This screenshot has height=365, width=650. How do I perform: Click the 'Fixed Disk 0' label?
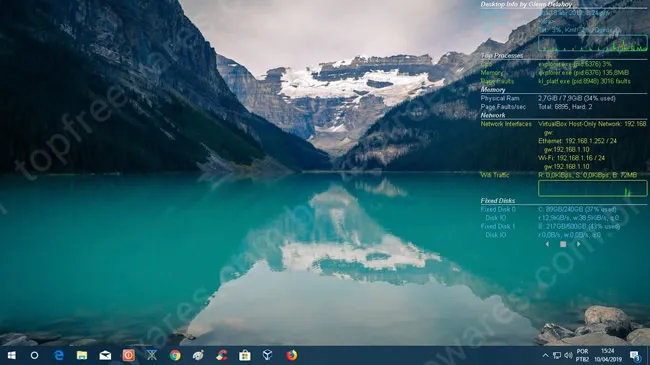pos(498,209)
